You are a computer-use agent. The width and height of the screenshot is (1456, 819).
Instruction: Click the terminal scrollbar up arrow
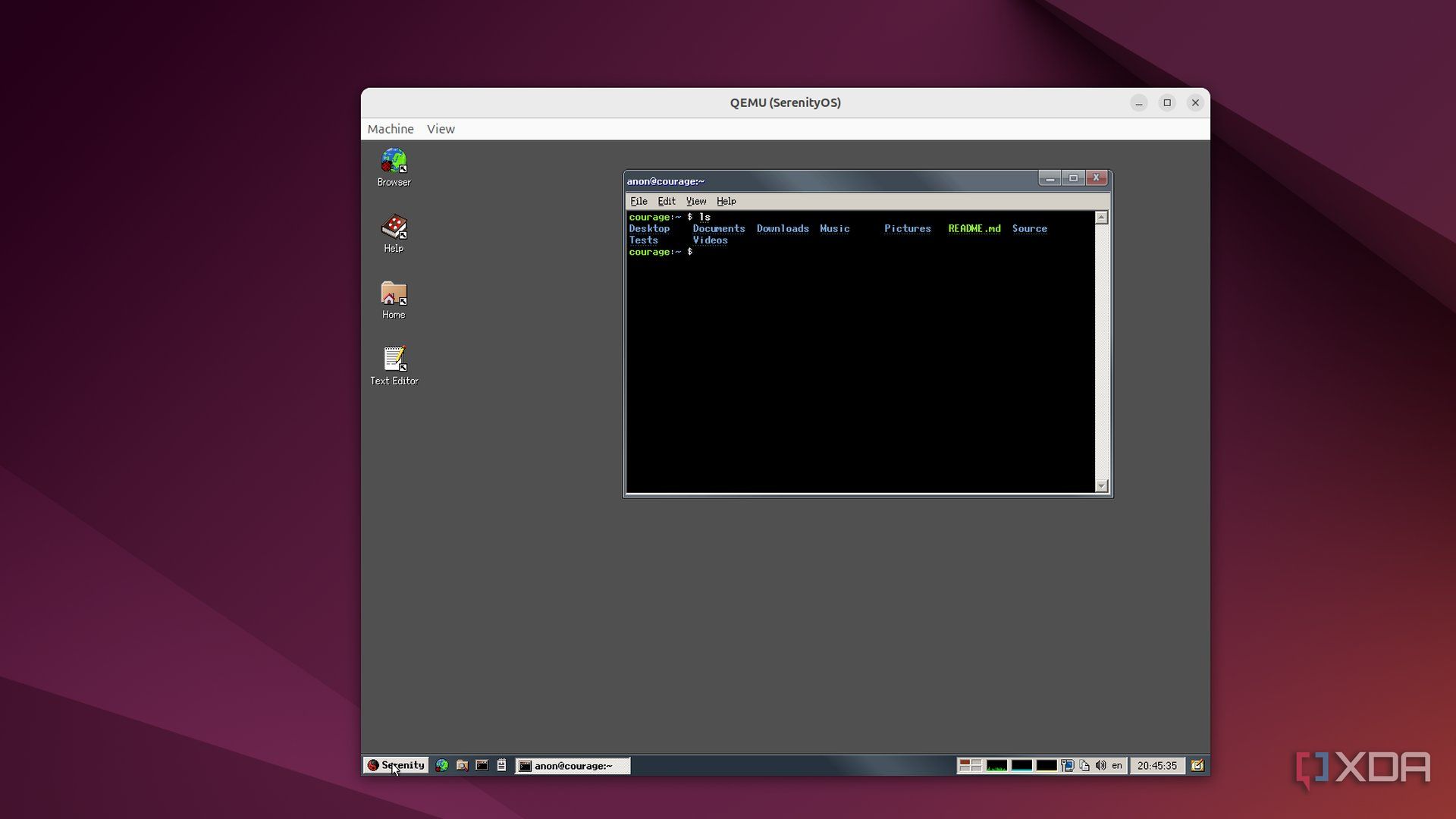tap(1102, 218)
